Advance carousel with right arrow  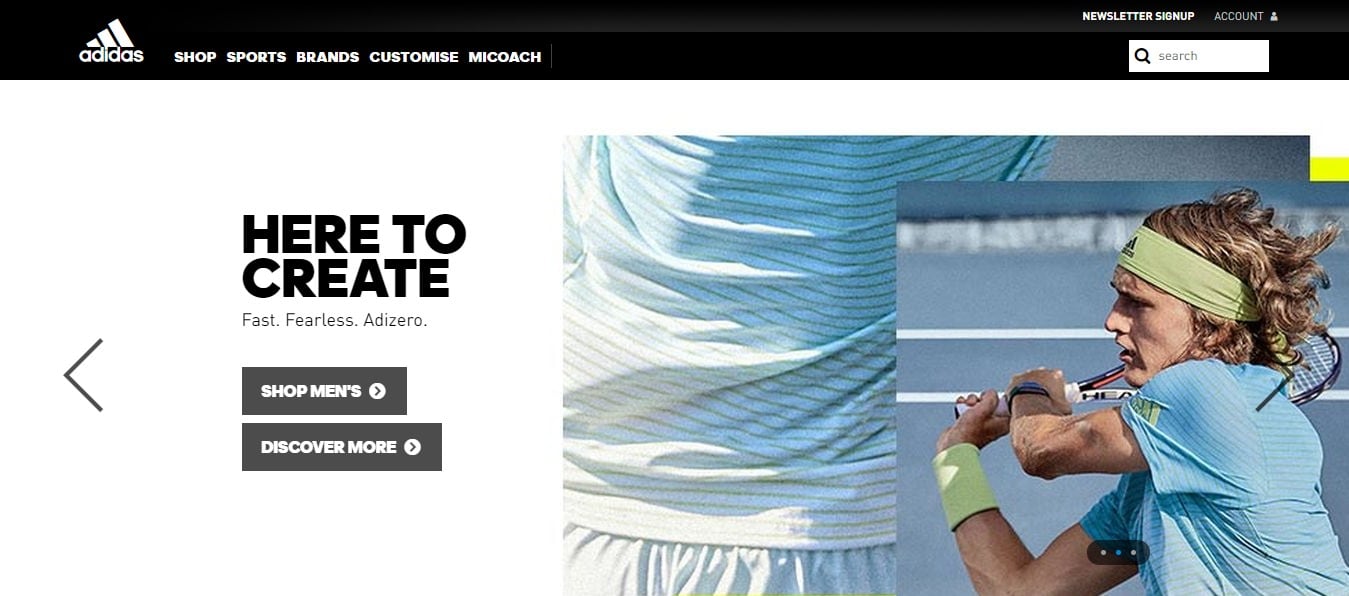pyautogui.click(x=1275, y=390)
